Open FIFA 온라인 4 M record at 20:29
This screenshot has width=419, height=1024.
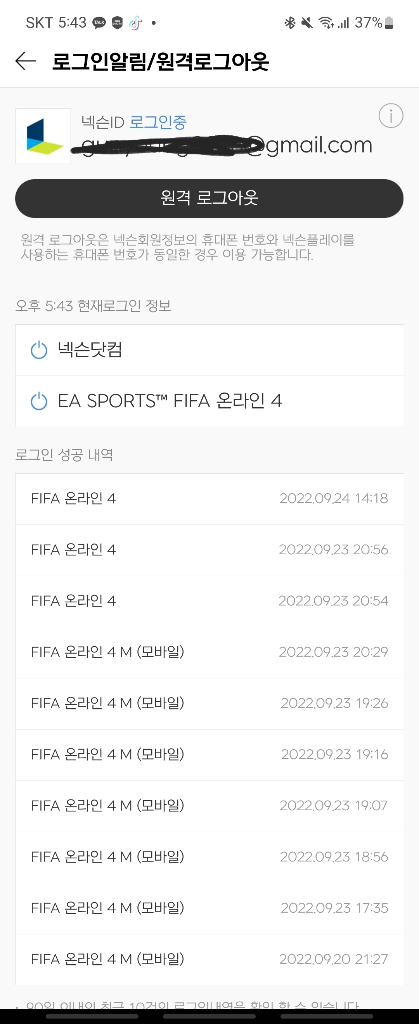209,652
